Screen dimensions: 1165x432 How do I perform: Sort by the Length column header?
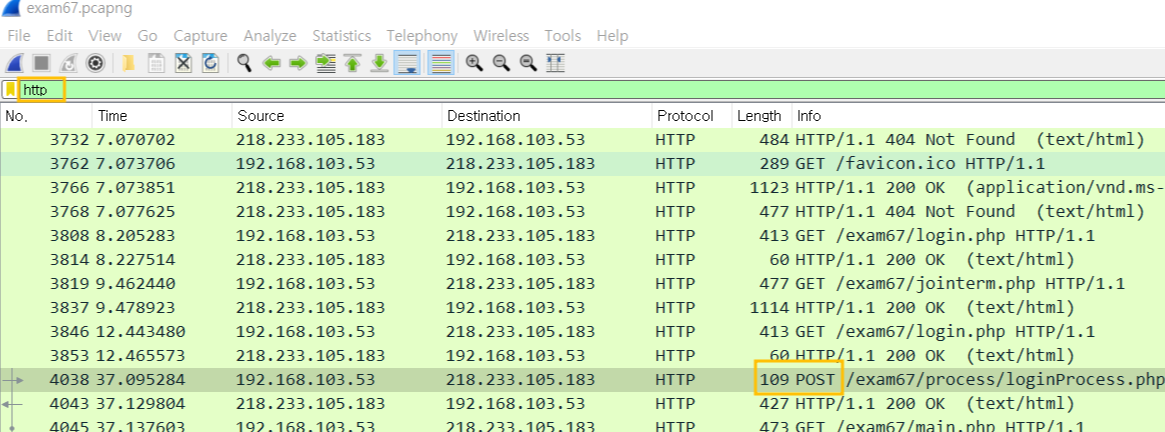click(762, 116)
